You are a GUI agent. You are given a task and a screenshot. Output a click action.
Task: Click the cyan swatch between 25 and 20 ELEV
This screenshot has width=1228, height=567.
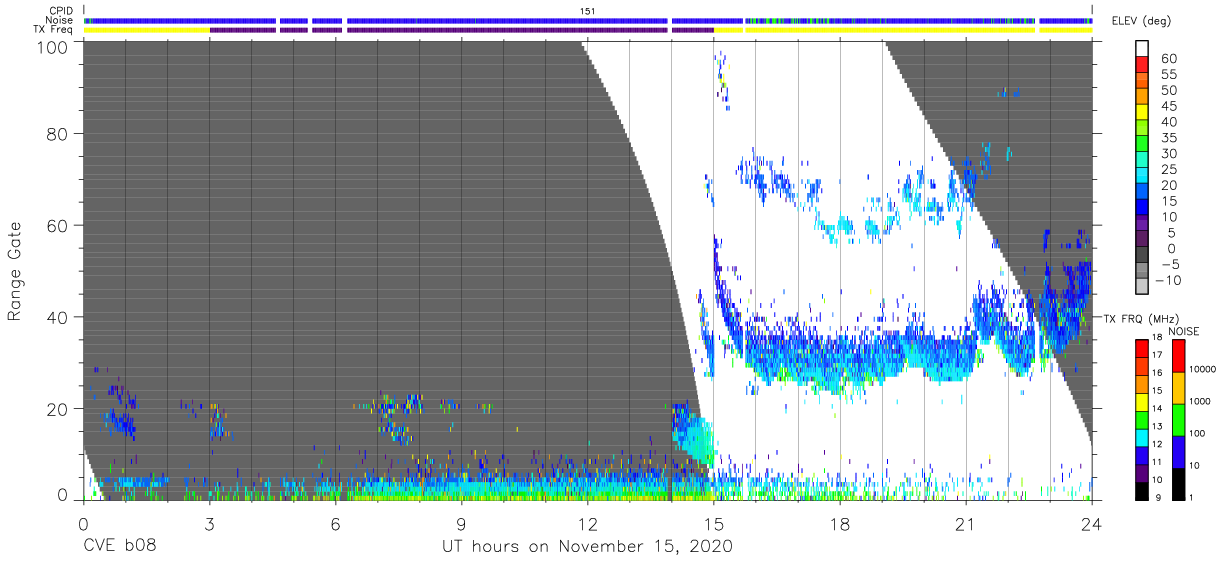click(1143, 177)
